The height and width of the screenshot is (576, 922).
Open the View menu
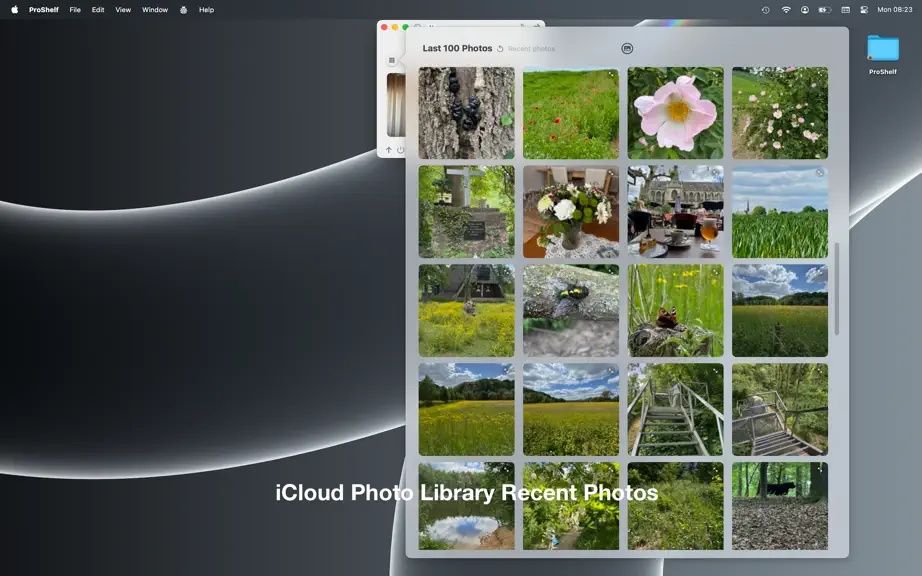123,9
